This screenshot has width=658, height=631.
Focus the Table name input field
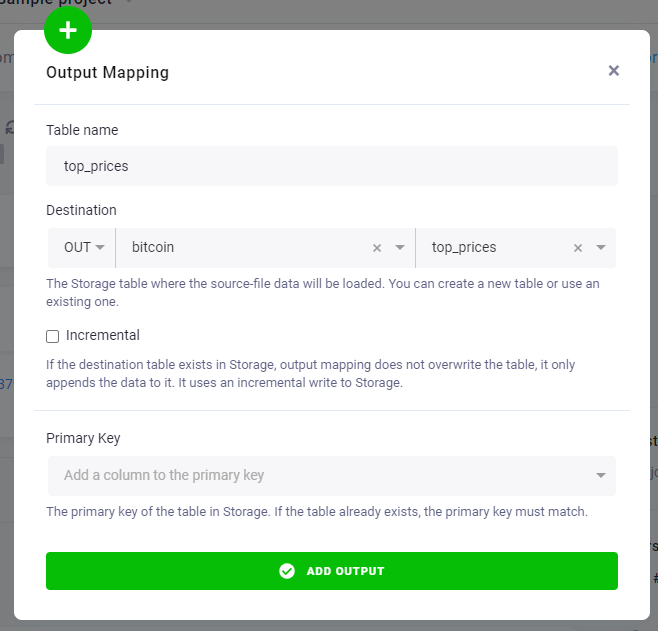[332, 166]
